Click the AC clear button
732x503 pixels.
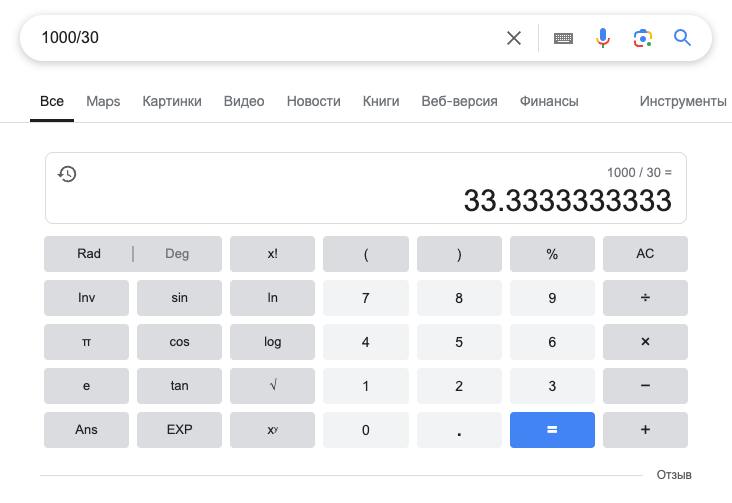(645, 254)
